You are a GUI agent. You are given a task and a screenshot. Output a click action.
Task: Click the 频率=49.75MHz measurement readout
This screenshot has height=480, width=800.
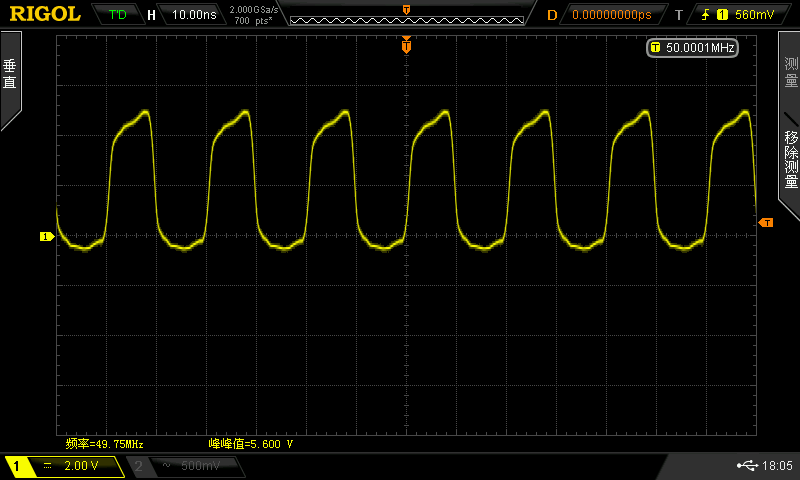pyautogui.click(x=105, y=444)
